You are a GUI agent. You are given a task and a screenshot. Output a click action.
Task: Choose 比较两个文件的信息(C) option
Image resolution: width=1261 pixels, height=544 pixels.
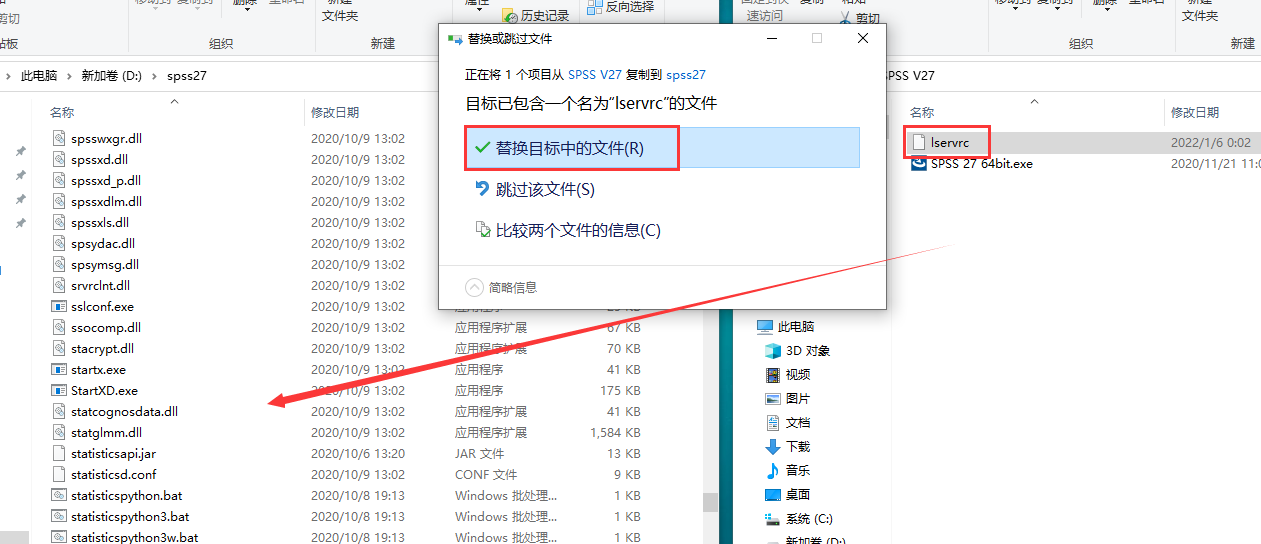pos(577,231)
